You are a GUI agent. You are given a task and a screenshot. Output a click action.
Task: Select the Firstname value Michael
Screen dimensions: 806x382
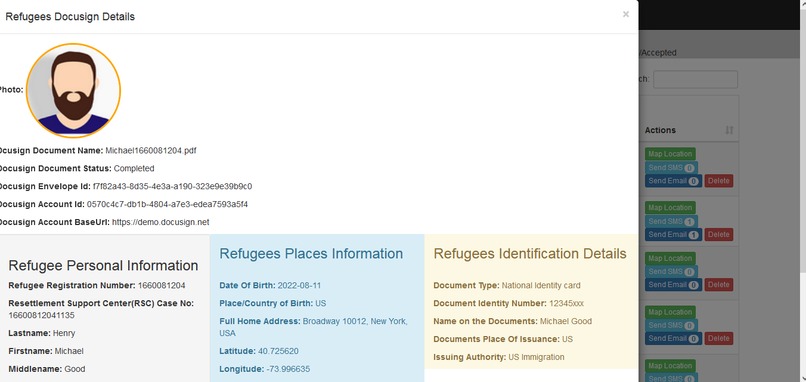69,351
